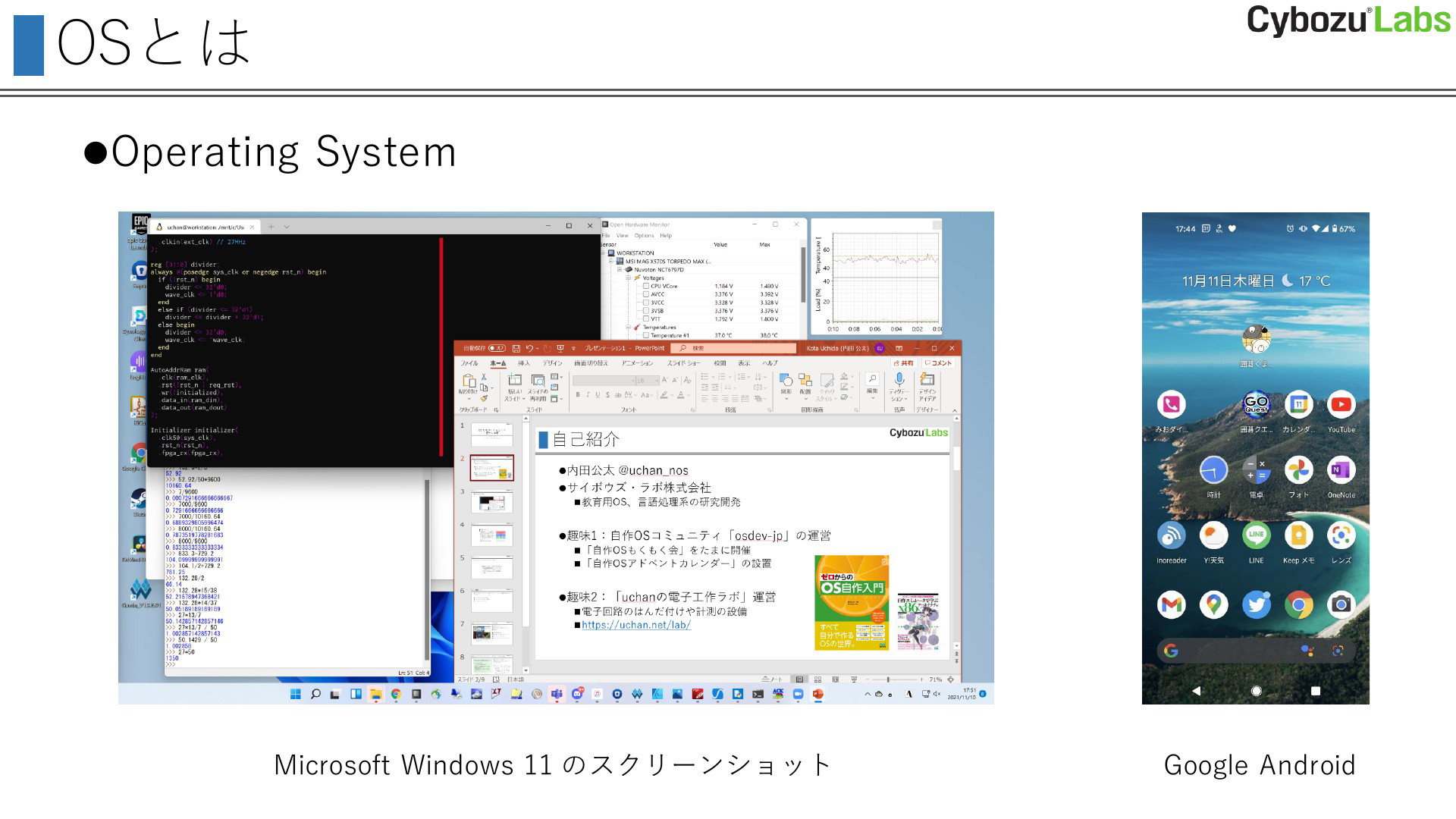Screen dimensions: 1456x819
Task: Check the 3VSB sensor checkbox
Action: pyautogui.click(x=646, y=311)
